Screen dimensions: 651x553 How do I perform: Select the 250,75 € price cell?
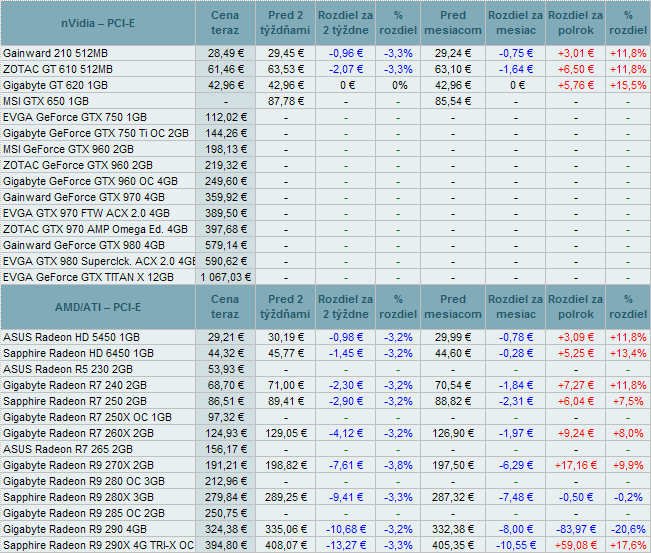coord(225,513)
